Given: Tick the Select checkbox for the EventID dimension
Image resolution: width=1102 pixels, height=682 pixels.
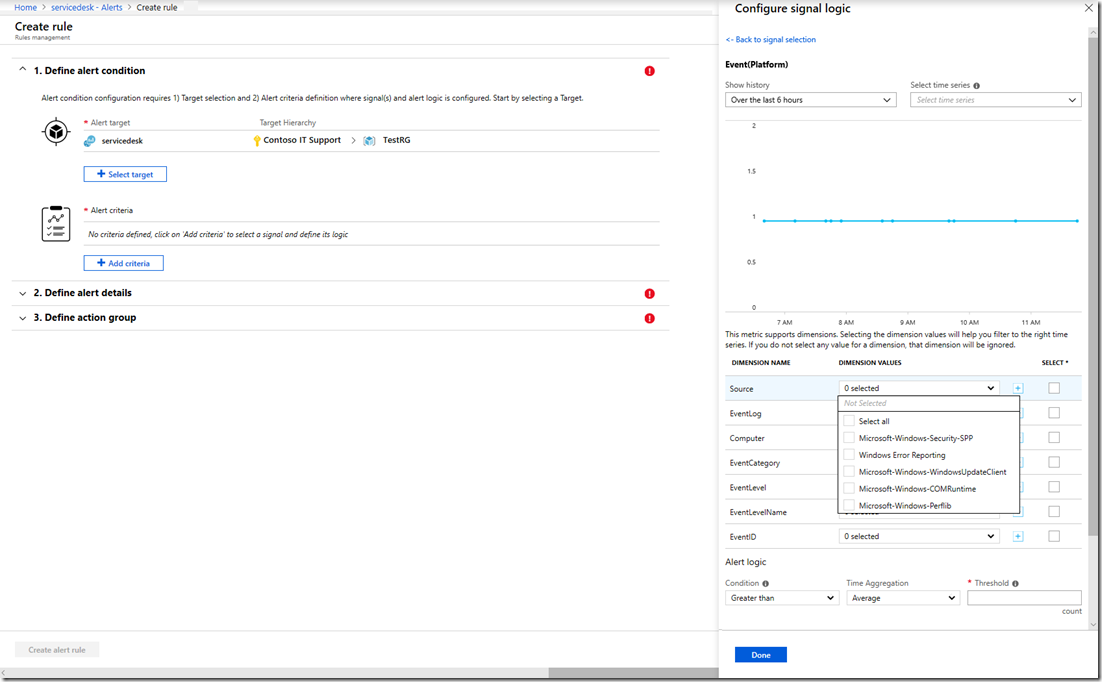Looking at the screenshot, I should [1054, 536].
